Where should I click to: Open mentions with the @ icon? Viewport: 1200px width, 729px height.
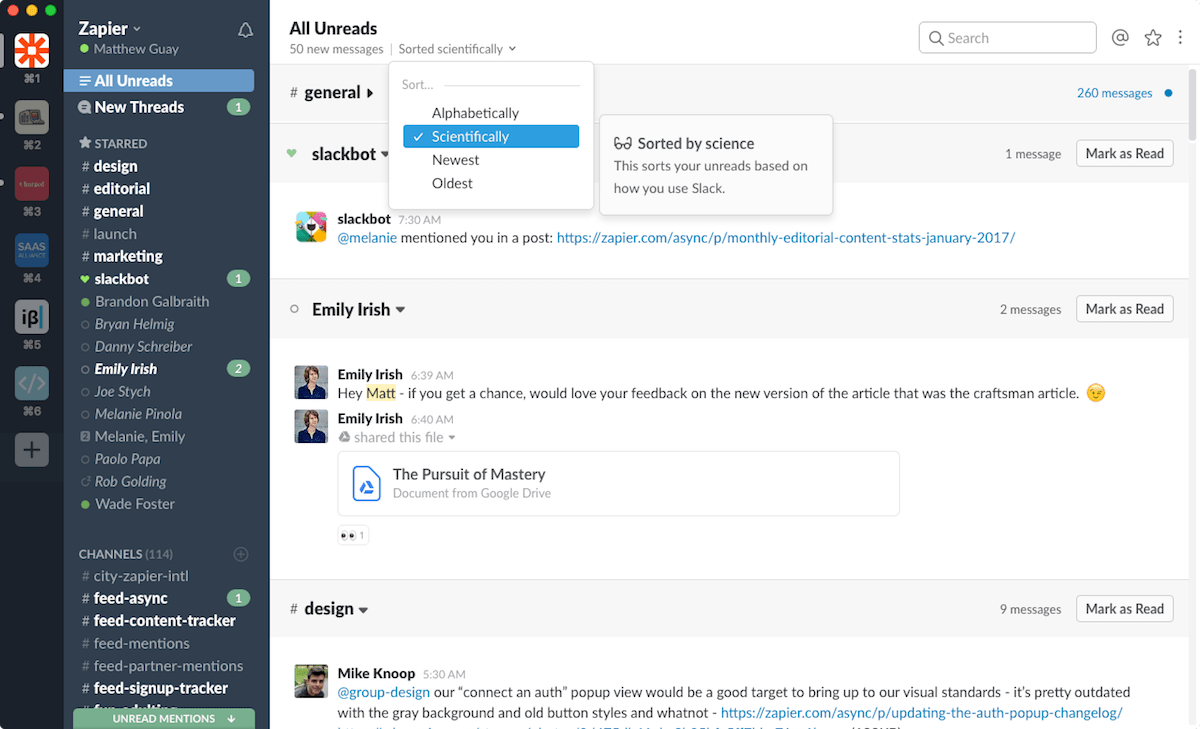coord(1120,37)
